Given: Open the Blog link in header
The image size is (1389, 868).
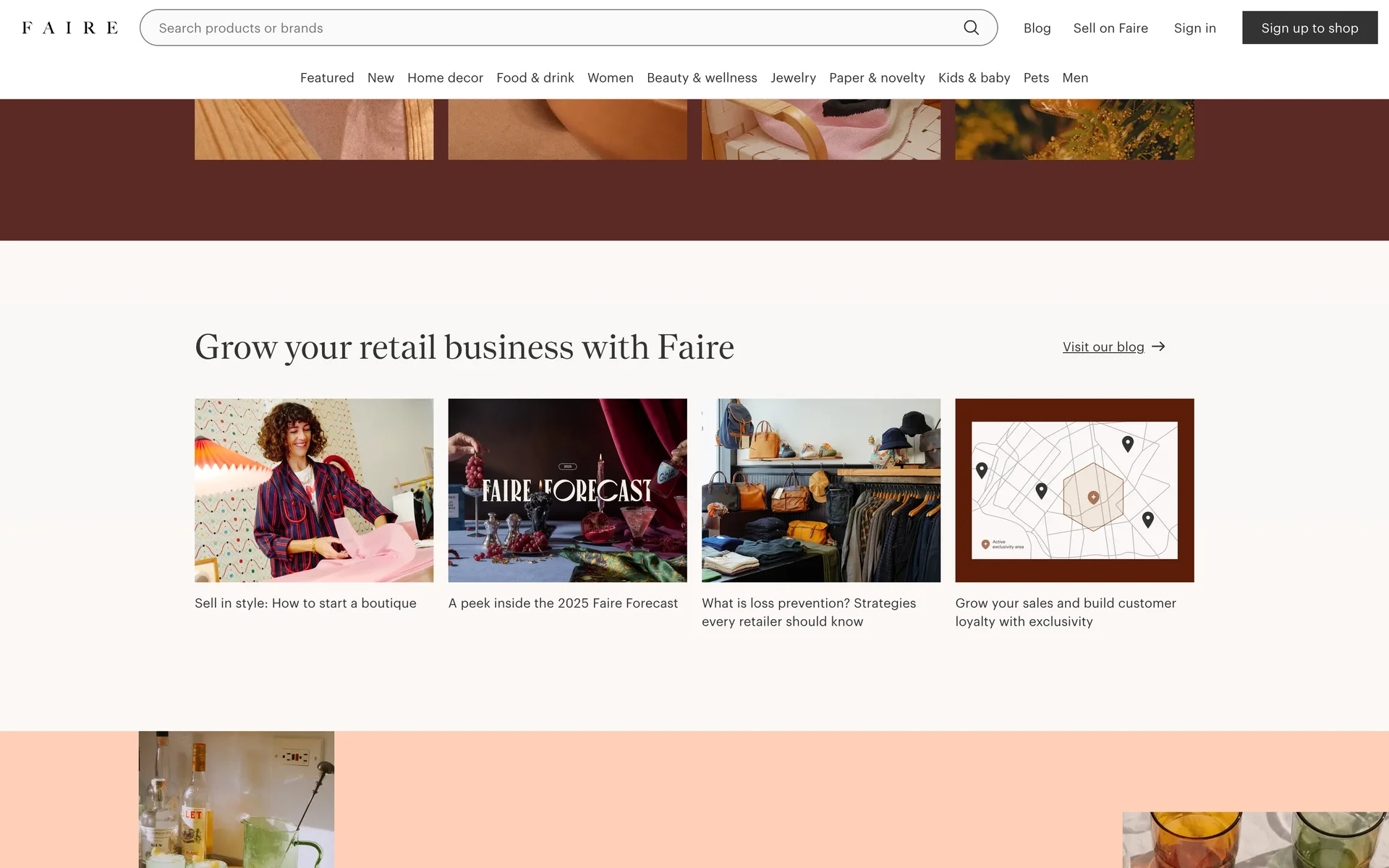Looking at the screenshot, I should pyautogui.click(x=1037, y=28).
